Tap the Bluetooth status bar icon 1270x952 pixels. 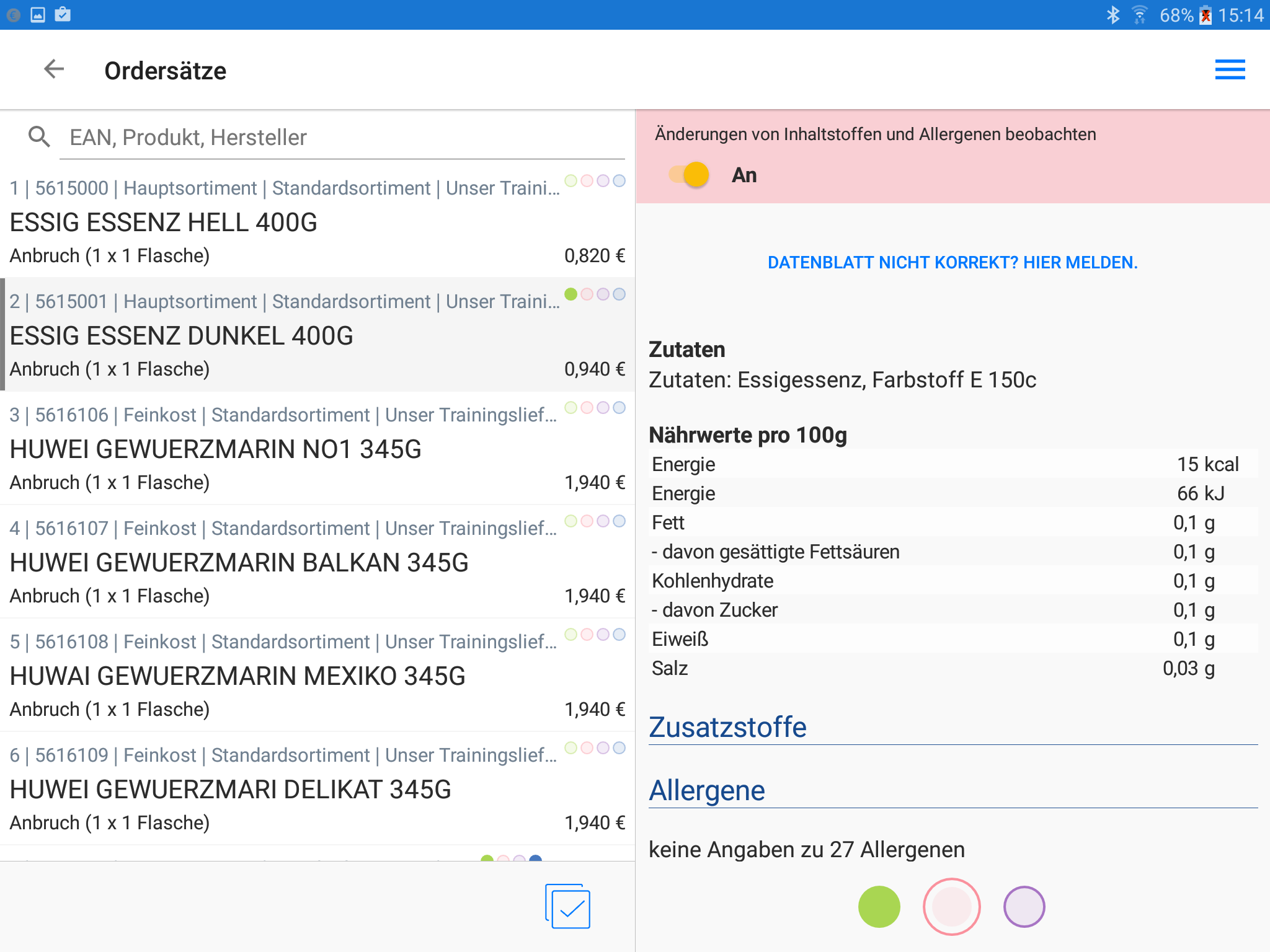click(x=1113, y=15)
